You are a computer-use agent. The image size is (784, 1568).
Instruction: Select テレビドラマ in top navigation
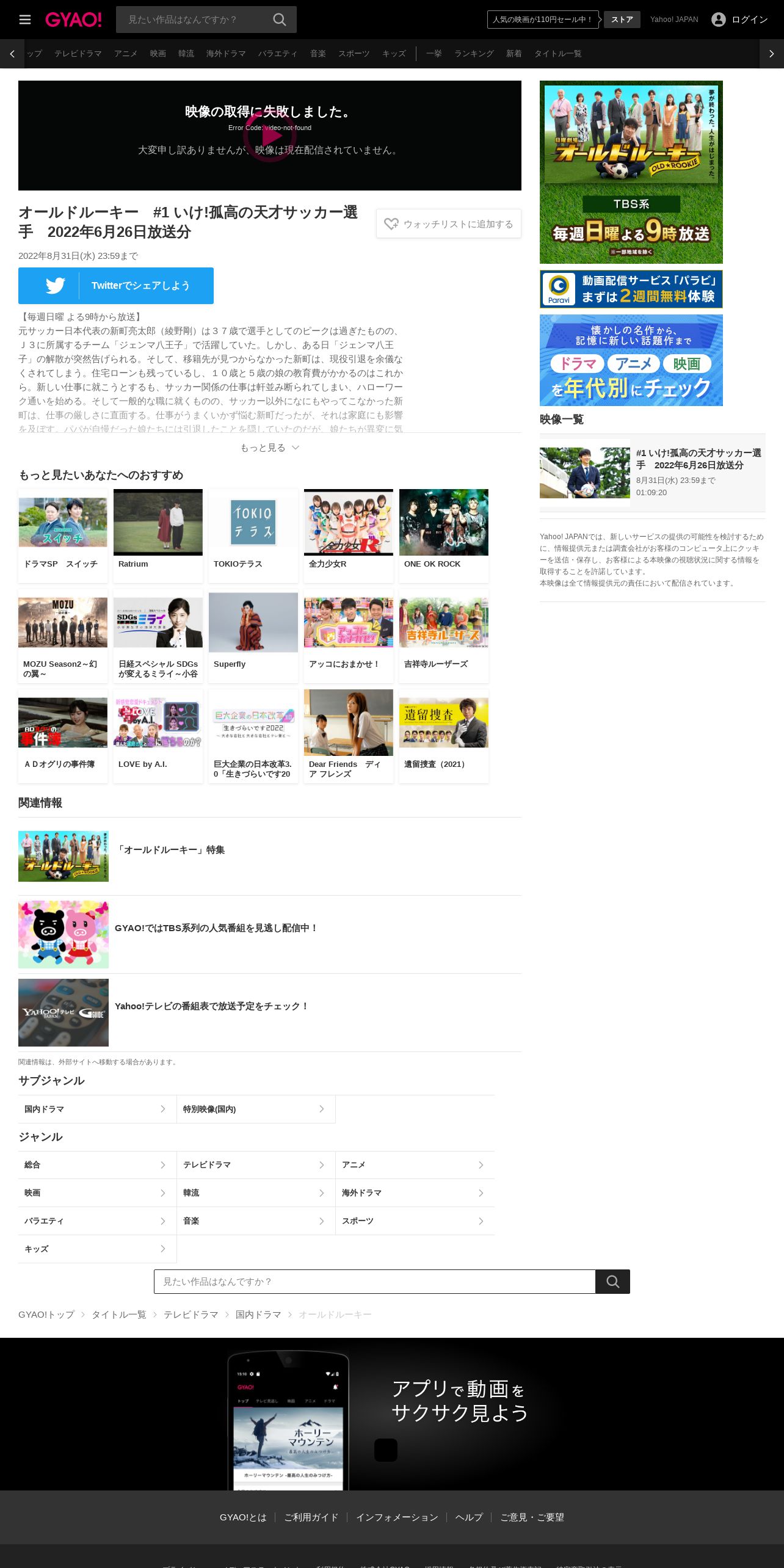tap(78, 54)
